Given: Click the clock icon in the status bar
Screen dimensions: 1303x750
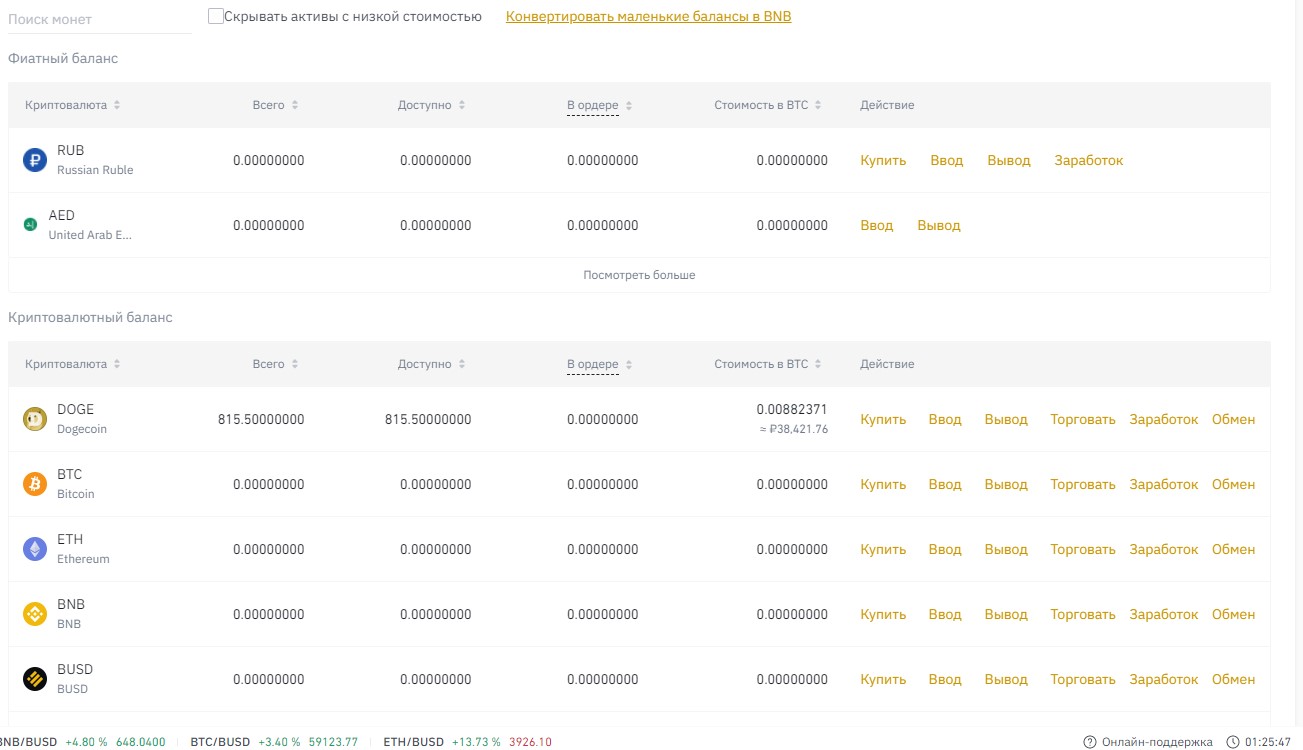Looking at the screenshot, I should coord(1233,742).
